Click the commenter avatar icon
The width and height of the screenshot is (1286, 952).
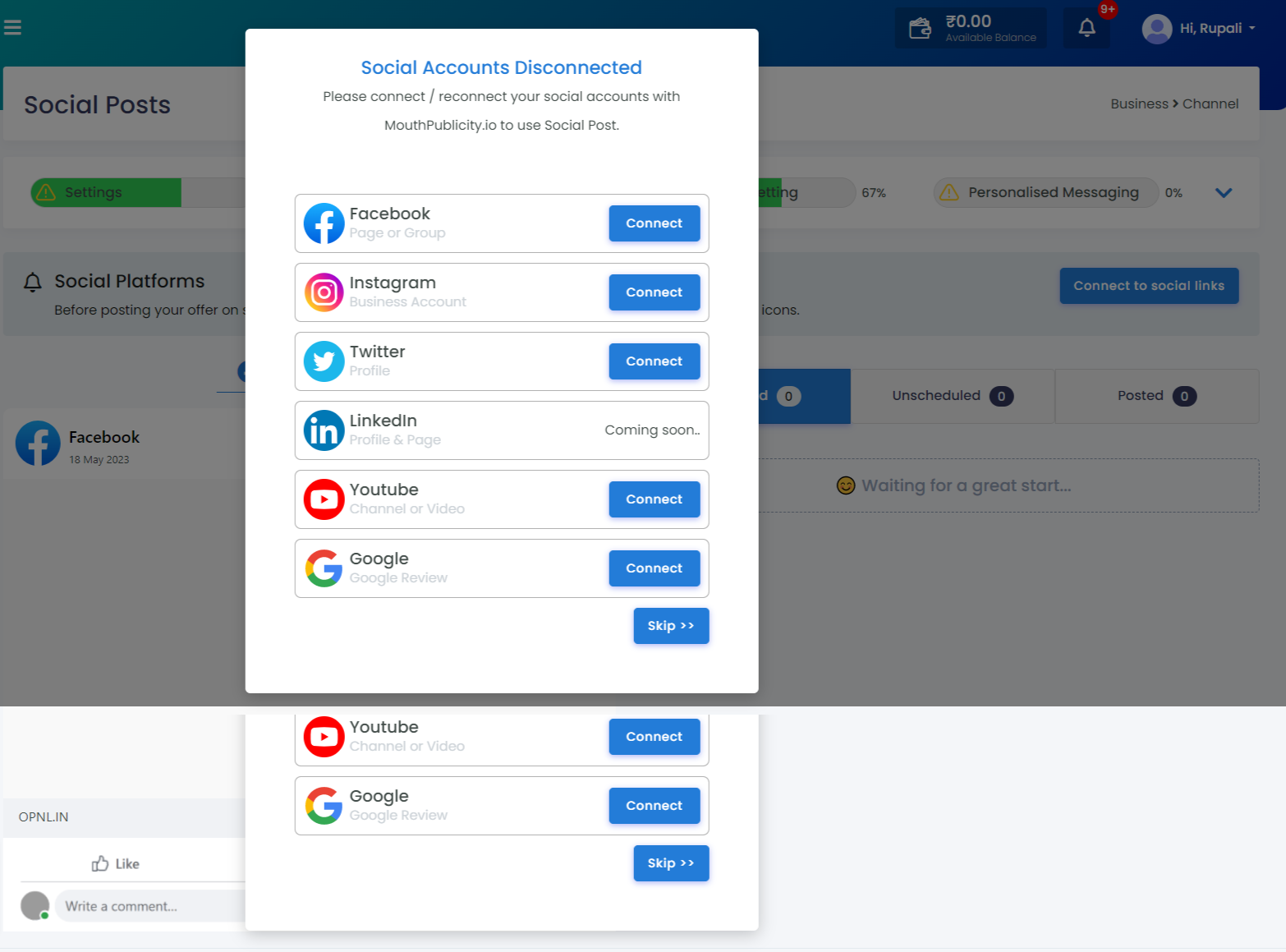pyautogui.click(x=35, y=906)
